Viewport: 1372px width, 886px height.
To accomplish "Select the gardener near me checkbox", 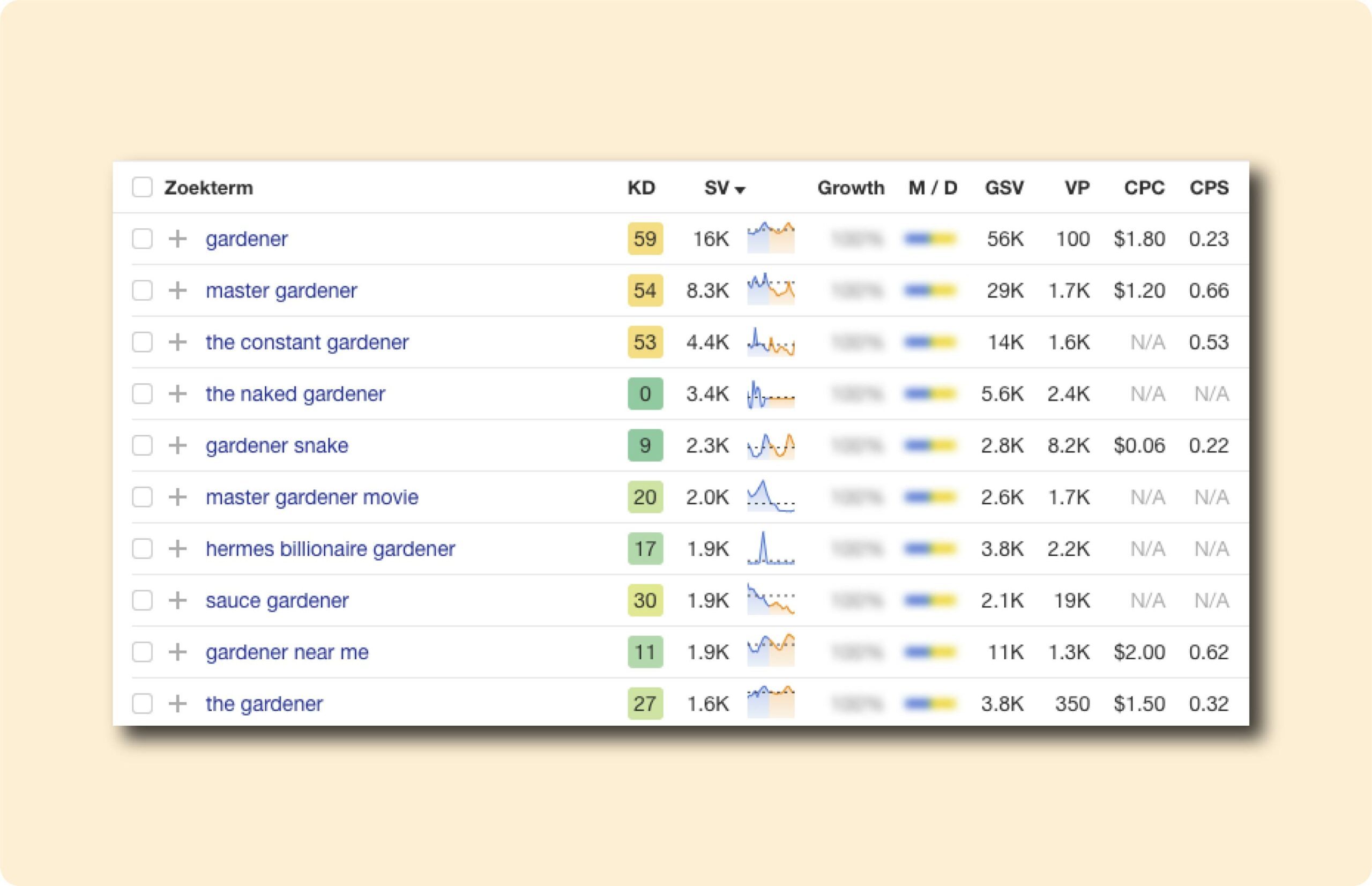I will pos(142,652).
